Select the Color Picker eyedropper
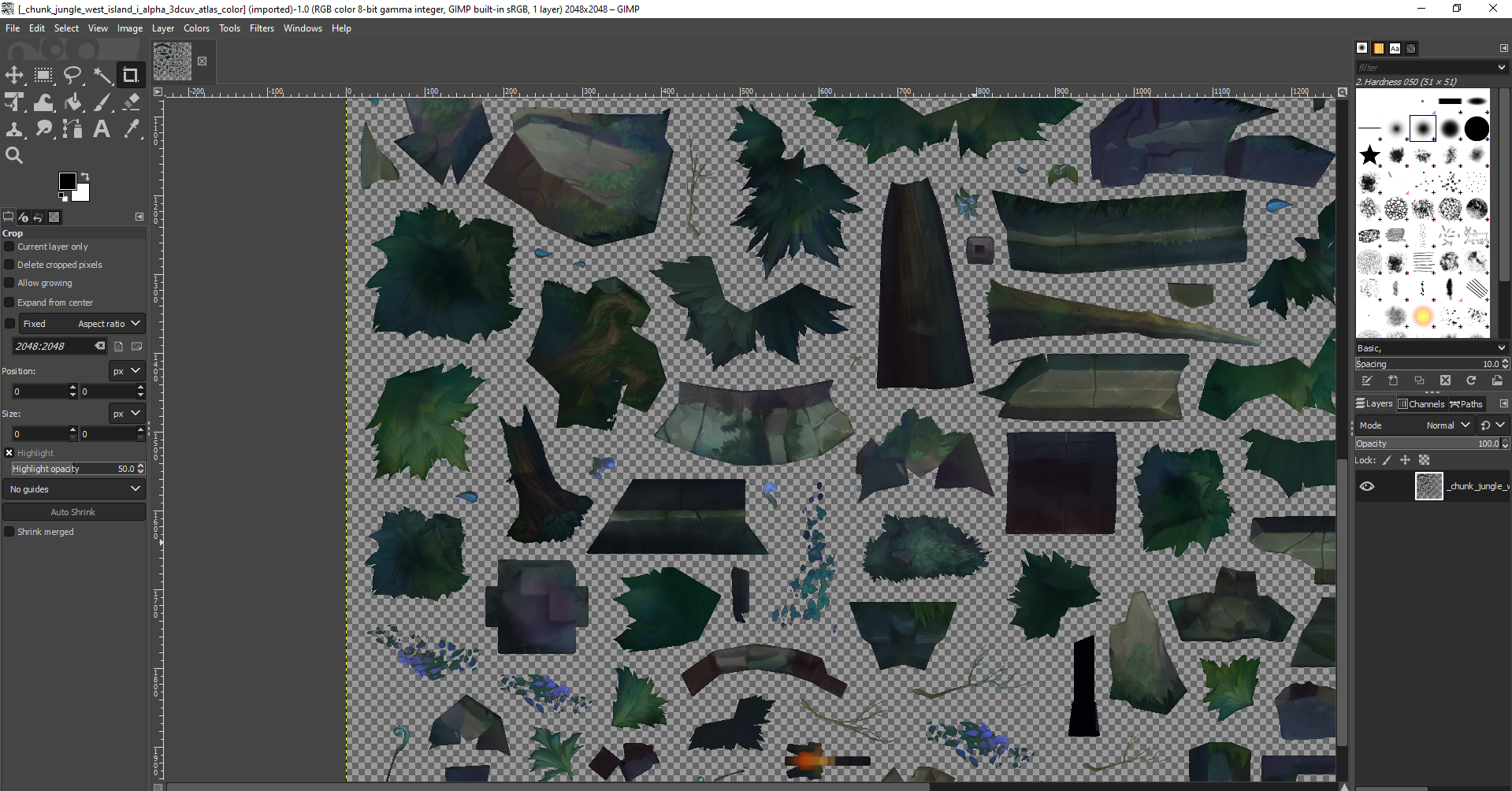Screen dimensions: 1512x791 [x=131, y=129]
